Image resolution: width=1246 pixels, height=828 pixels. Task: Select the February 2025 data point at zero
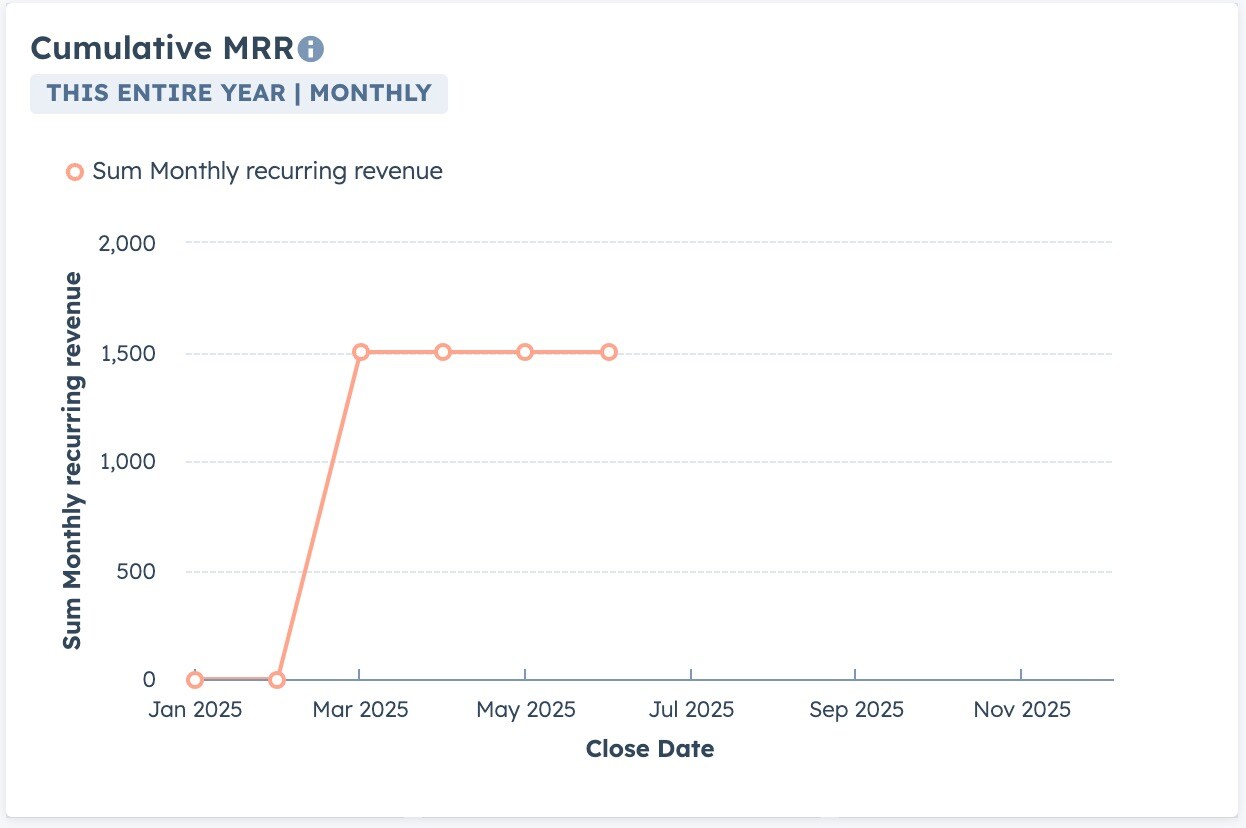[x=277, y=680]
